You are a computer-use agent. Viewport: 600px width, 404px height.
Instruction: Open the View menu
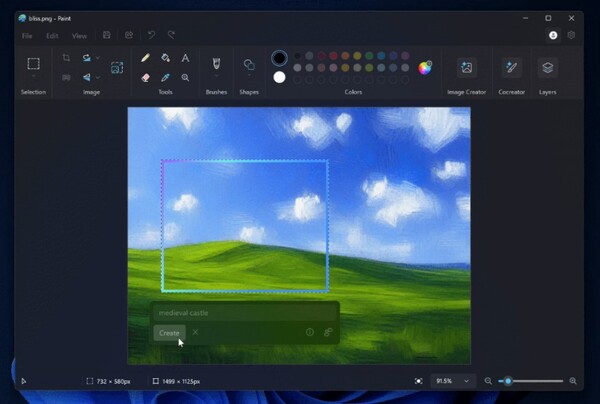(x=79, y=36)
